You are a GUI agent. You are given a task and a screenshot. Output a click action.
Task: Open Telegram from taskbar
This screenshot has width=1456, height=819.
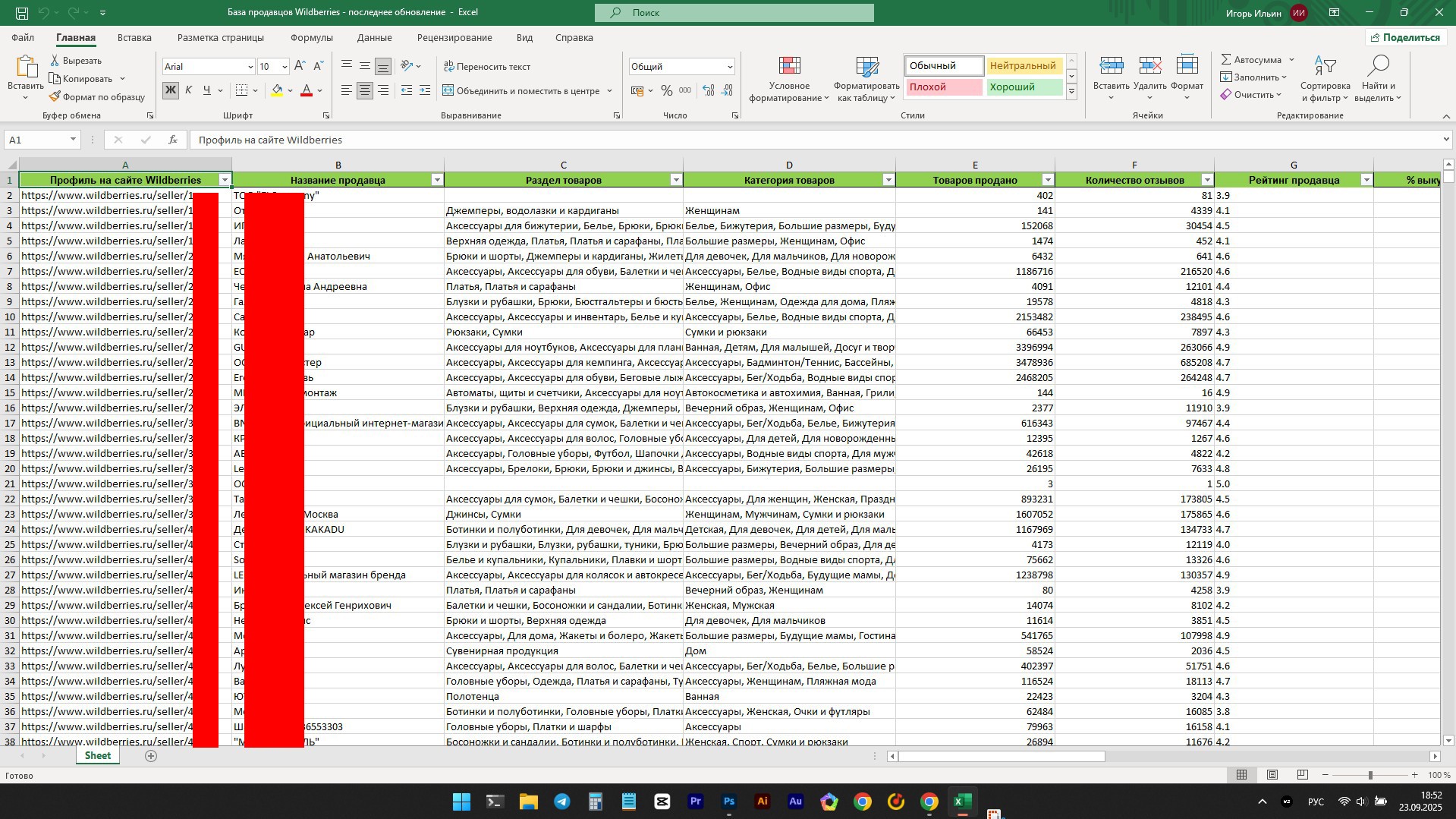[x=562, y=802]
